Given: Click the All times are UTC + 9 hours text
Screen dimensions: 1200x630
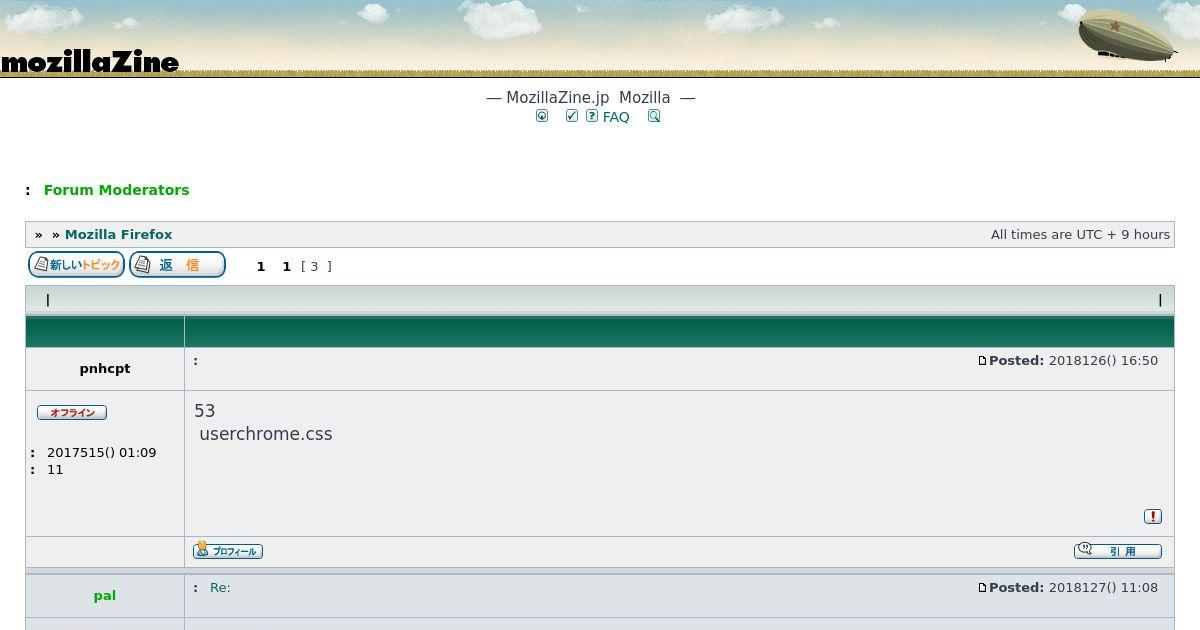Looking at the screenshot, I should pyautogui.click(x=1080, y=234).
